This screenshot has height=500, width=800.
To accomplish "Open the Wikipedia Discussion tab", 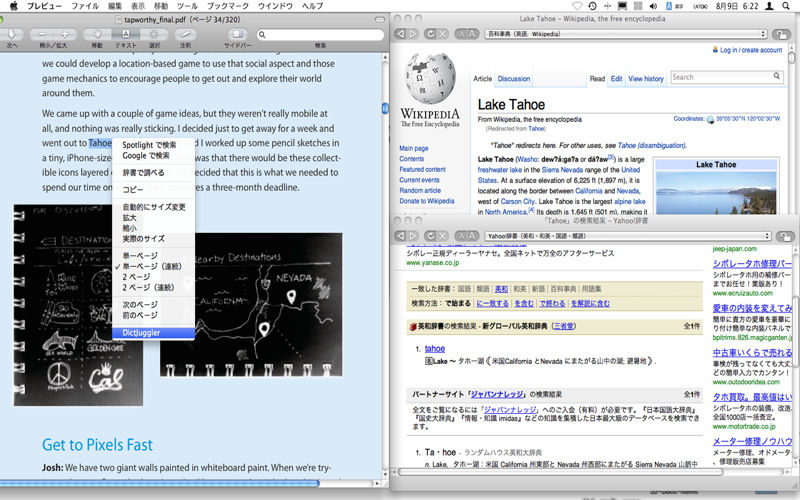I will [514, 79].
